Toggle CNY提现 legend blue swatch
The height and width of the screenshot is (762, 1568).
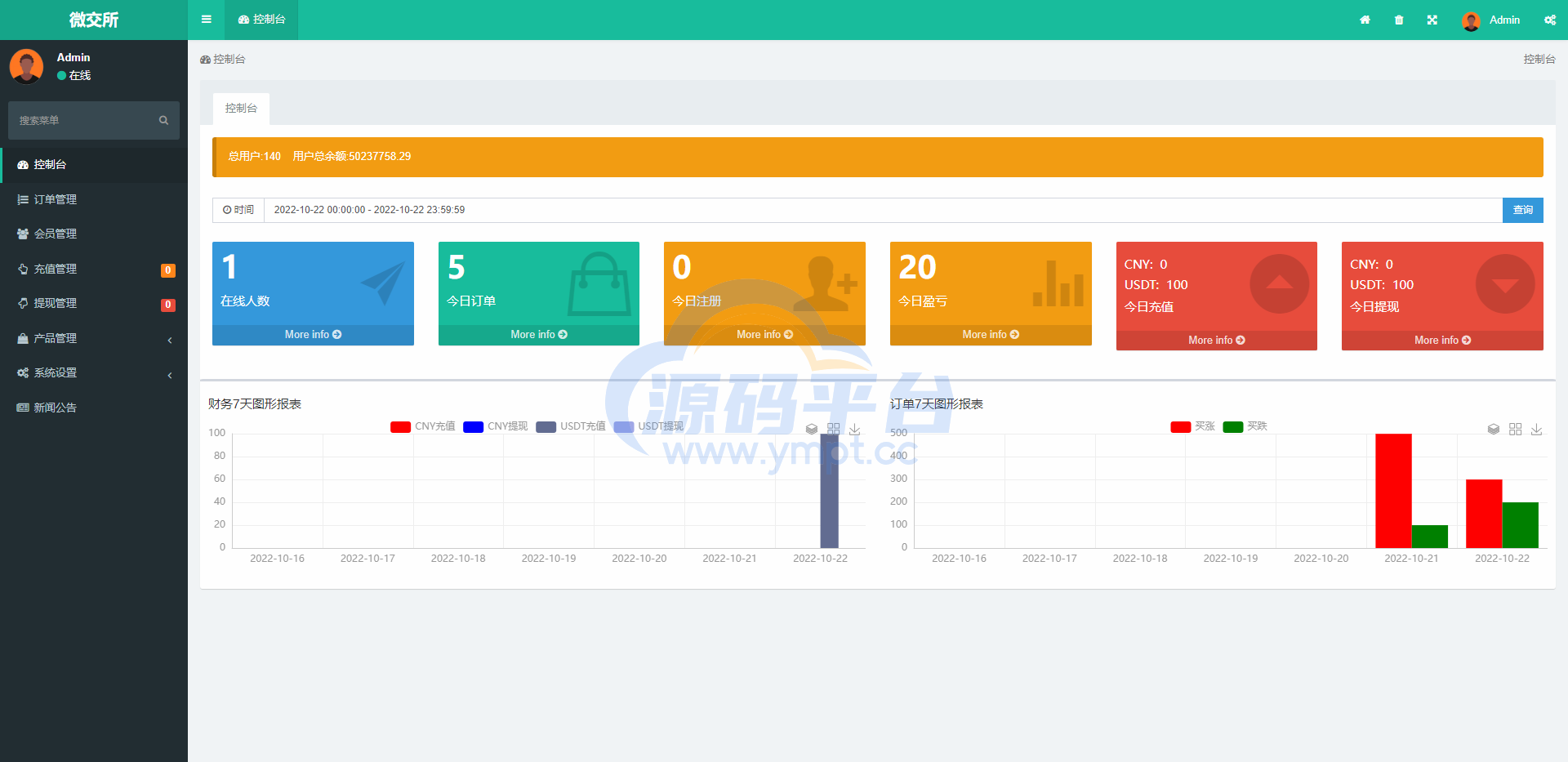pos(473,426)
